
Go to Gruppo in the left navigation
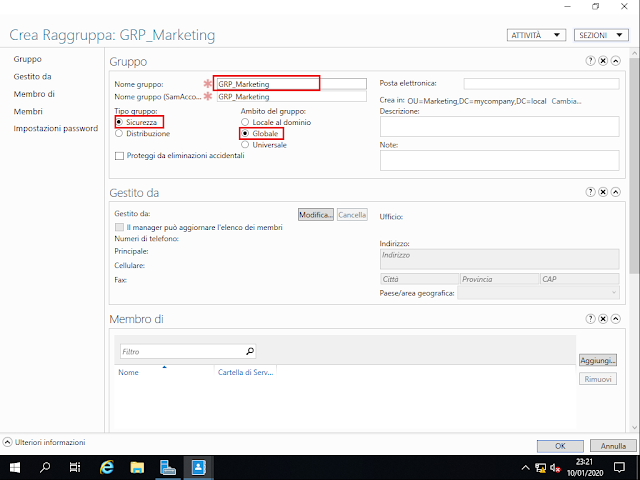27,59
